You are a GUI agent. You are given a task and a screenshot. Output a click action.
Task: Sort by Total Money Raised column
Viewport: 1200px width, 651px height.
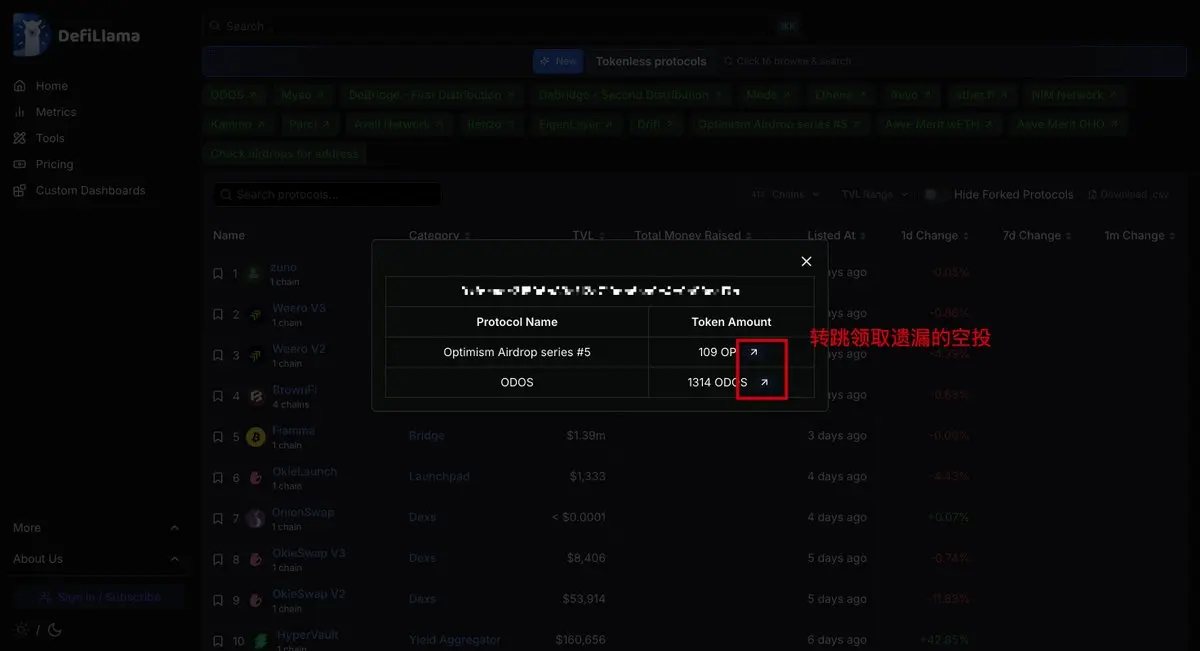(x=693, y=236)
